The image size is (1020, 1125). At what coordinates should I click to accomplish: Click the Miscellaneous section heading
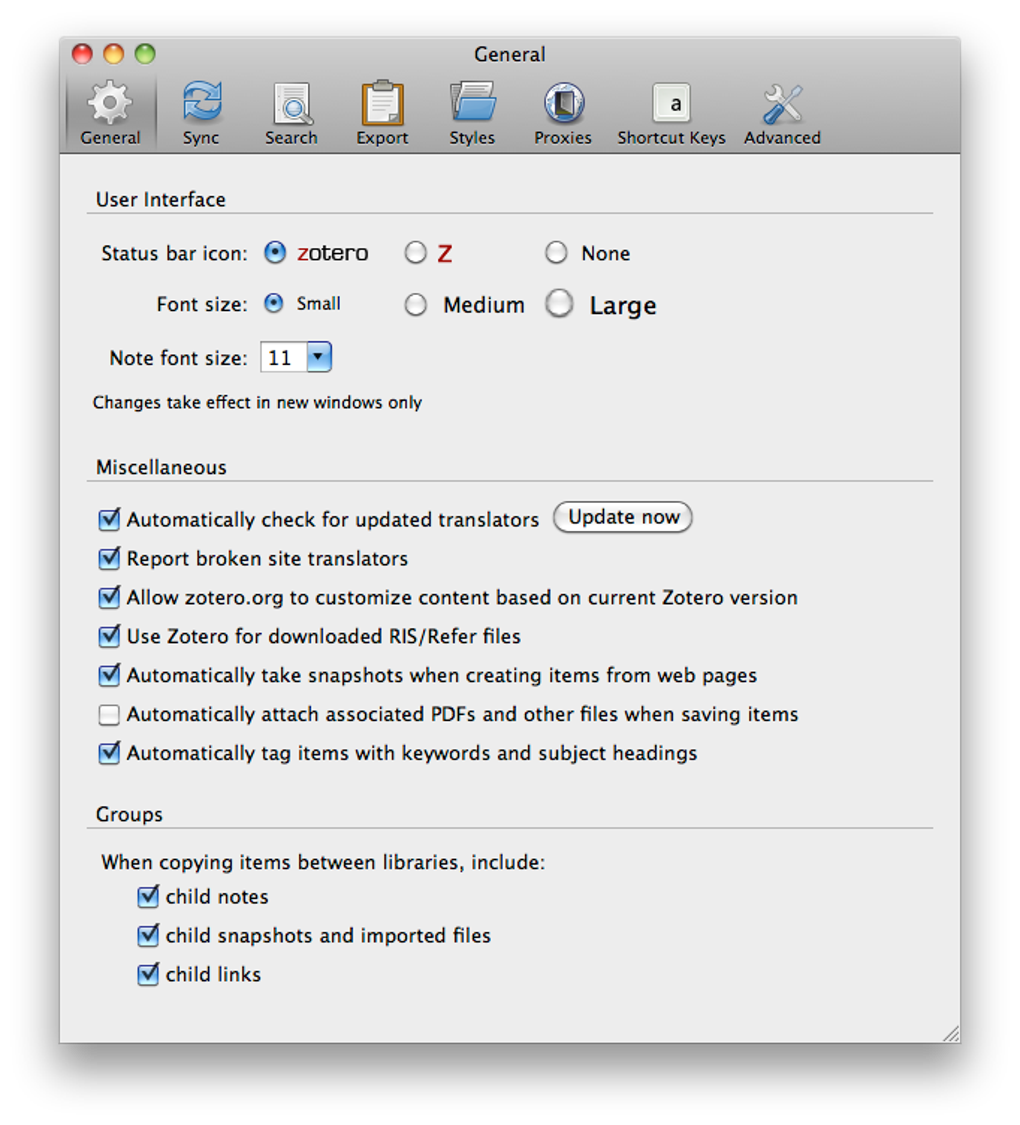161,467
